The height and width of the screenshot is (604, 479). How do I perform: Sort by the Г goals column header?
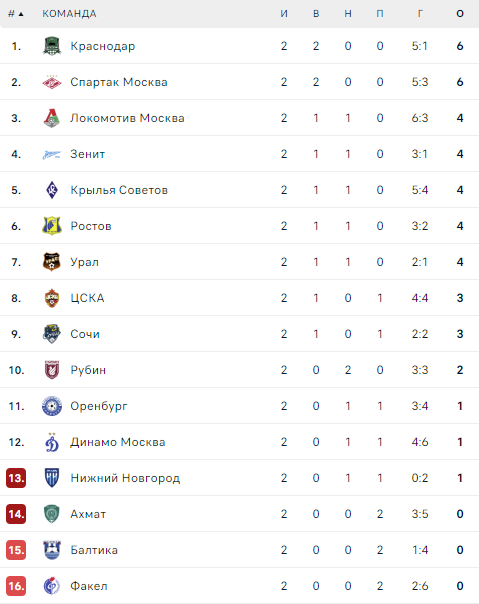pos(420,14)
